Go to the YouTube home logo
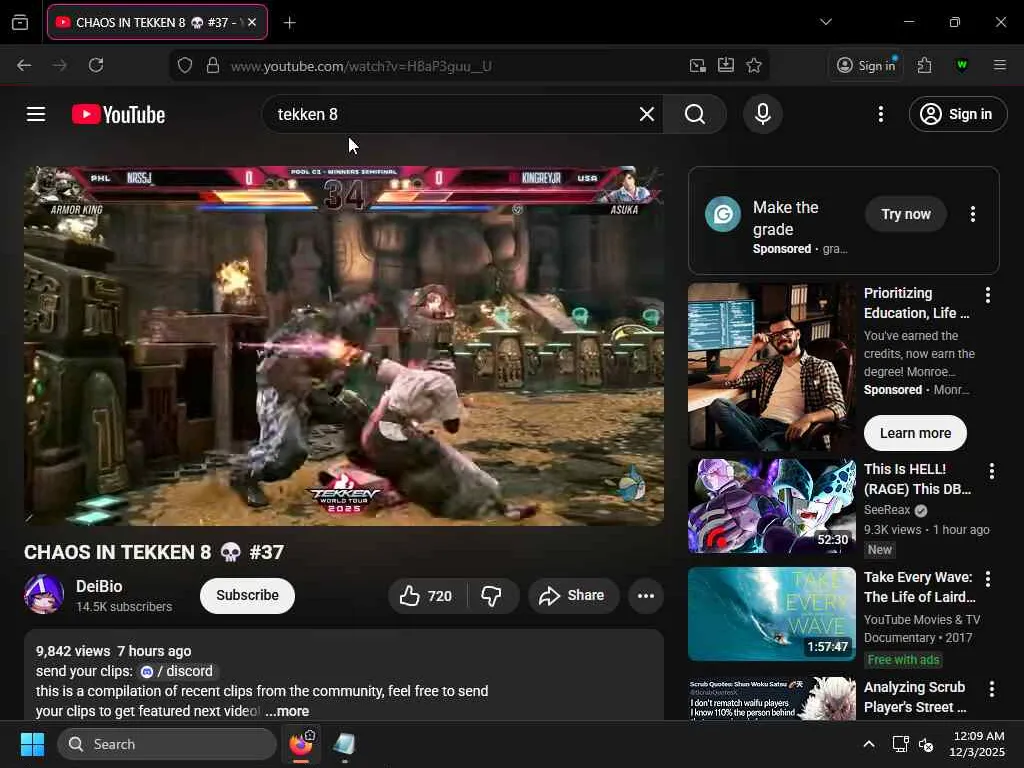 click(x=118, y=114)
